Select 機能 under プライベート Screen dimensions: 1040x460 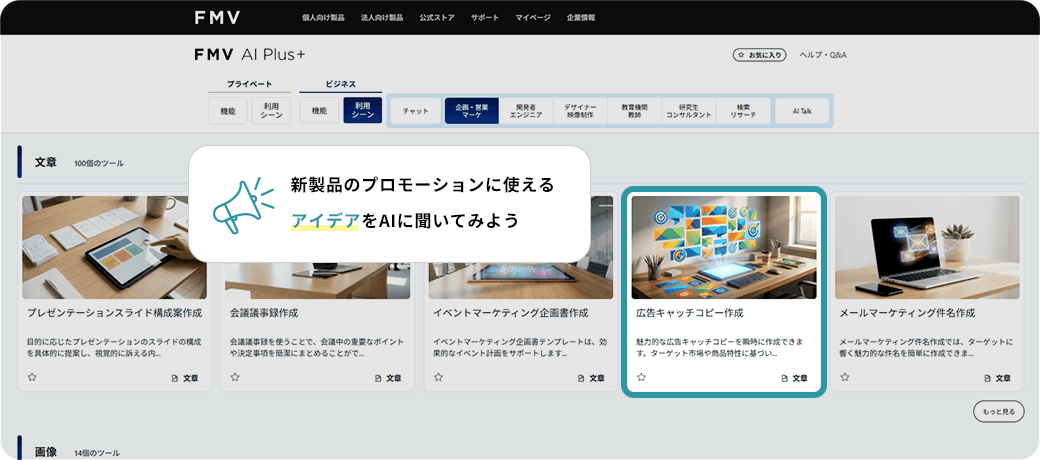[228, 111]
